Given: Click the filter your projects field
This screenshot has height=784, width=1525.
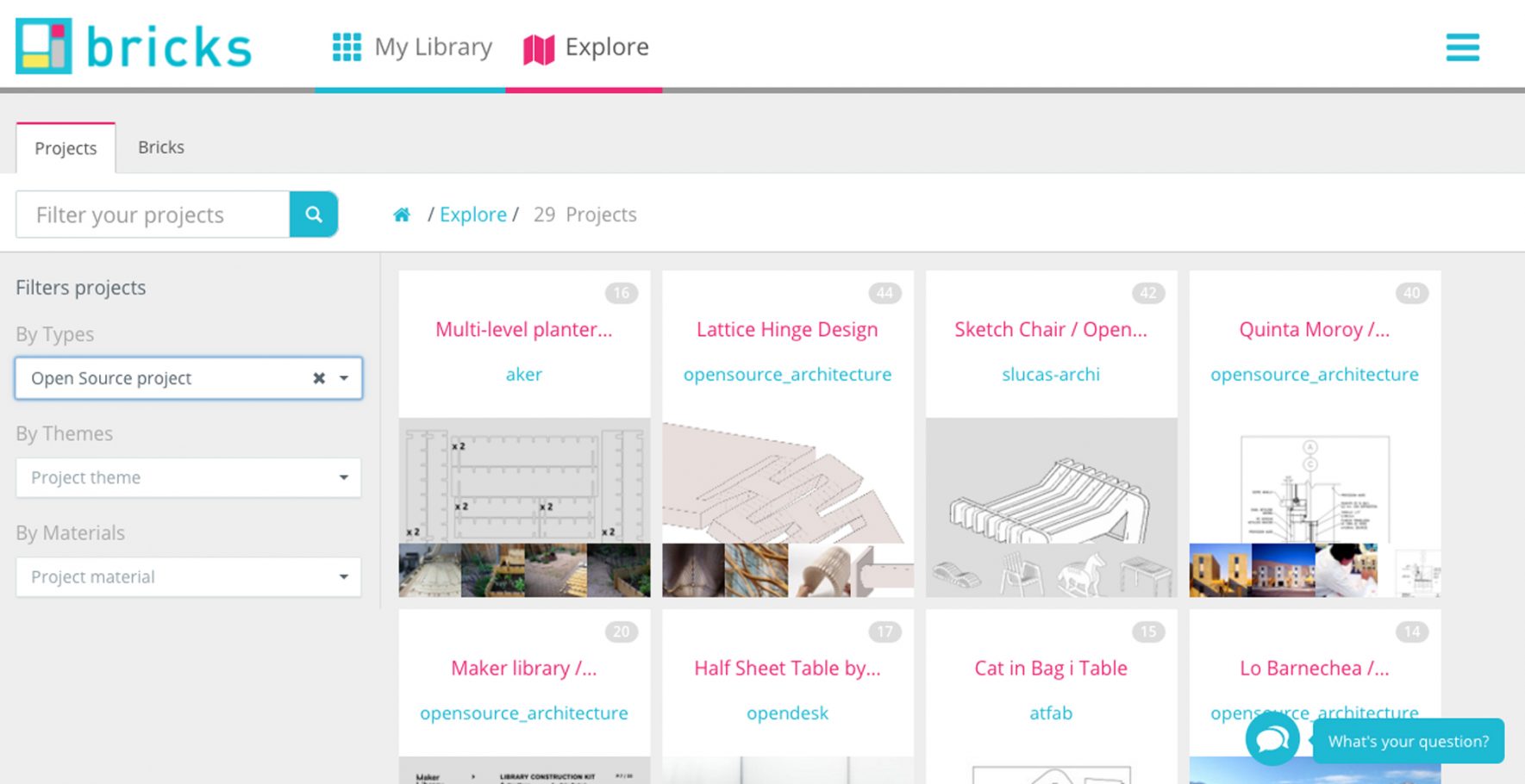Looking at the screenshot, I should coord(151,215).
